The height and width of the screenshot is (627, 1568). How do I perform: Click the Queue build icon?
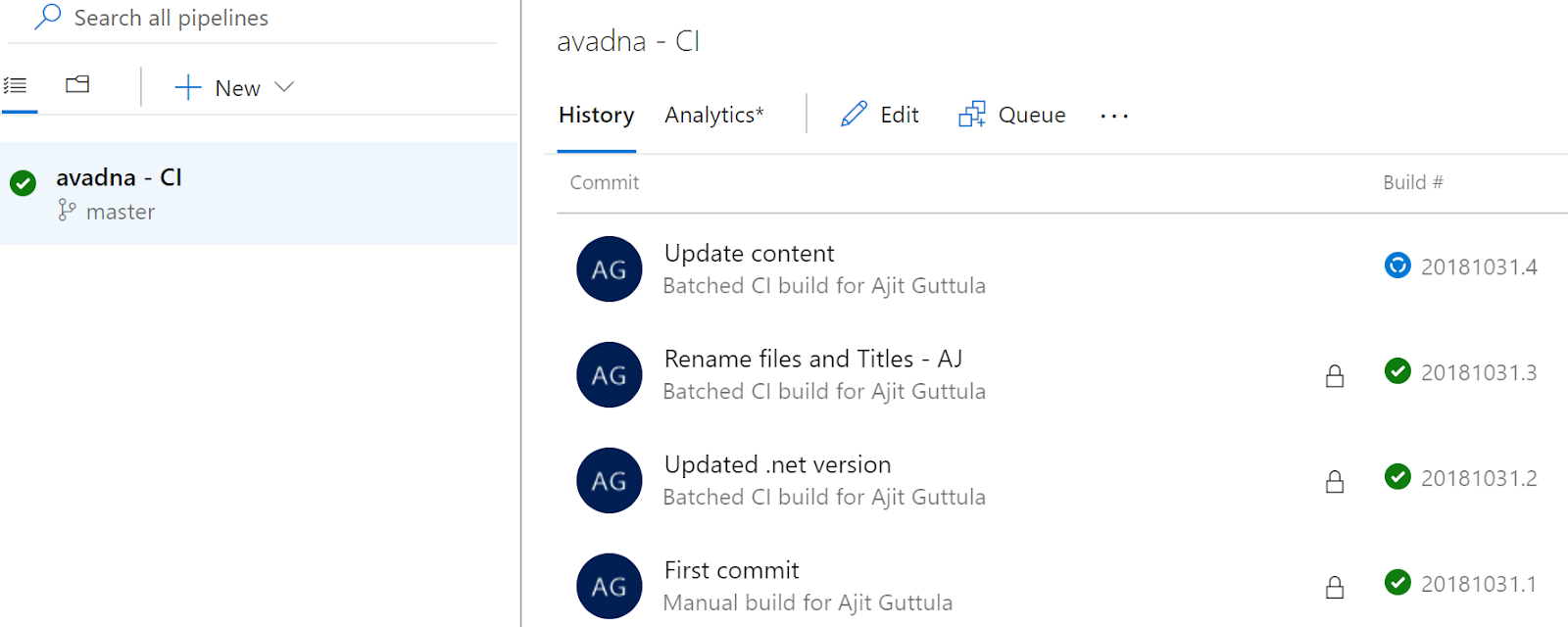971,114
